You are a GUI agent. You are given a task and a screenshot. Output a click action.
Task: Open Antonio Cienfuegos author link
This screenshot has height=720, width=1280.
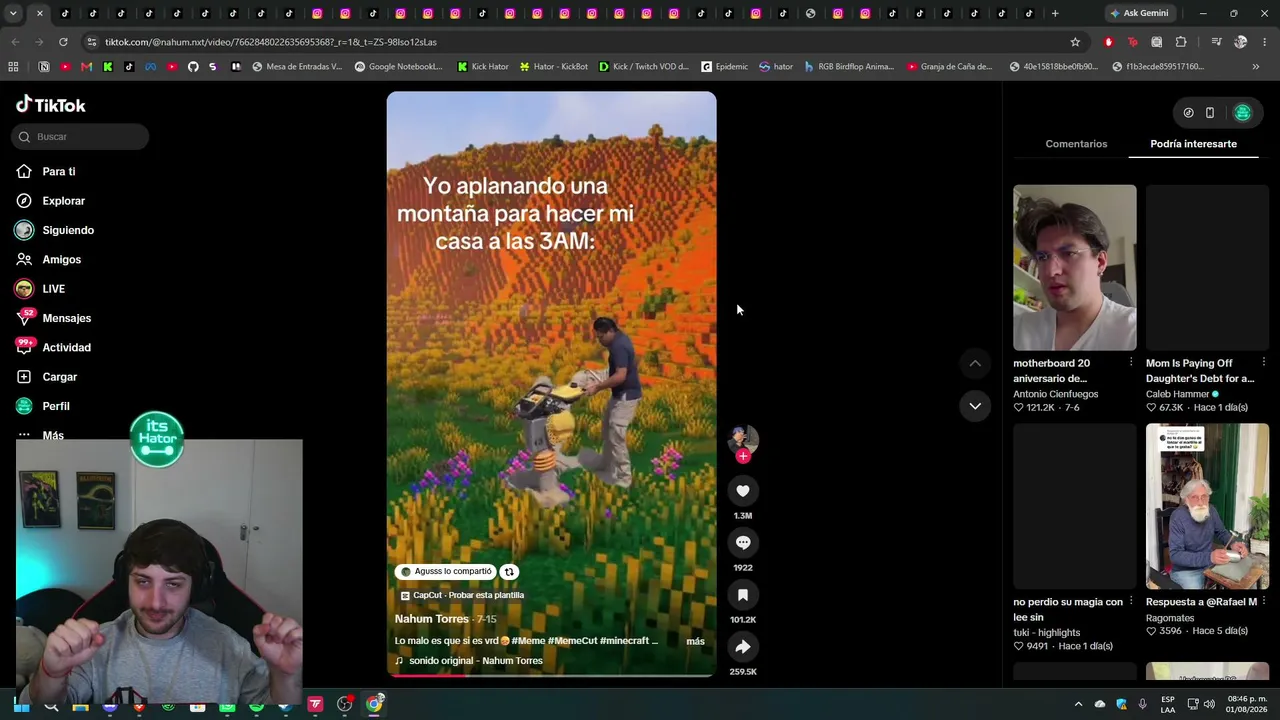tap(1056, 394)
